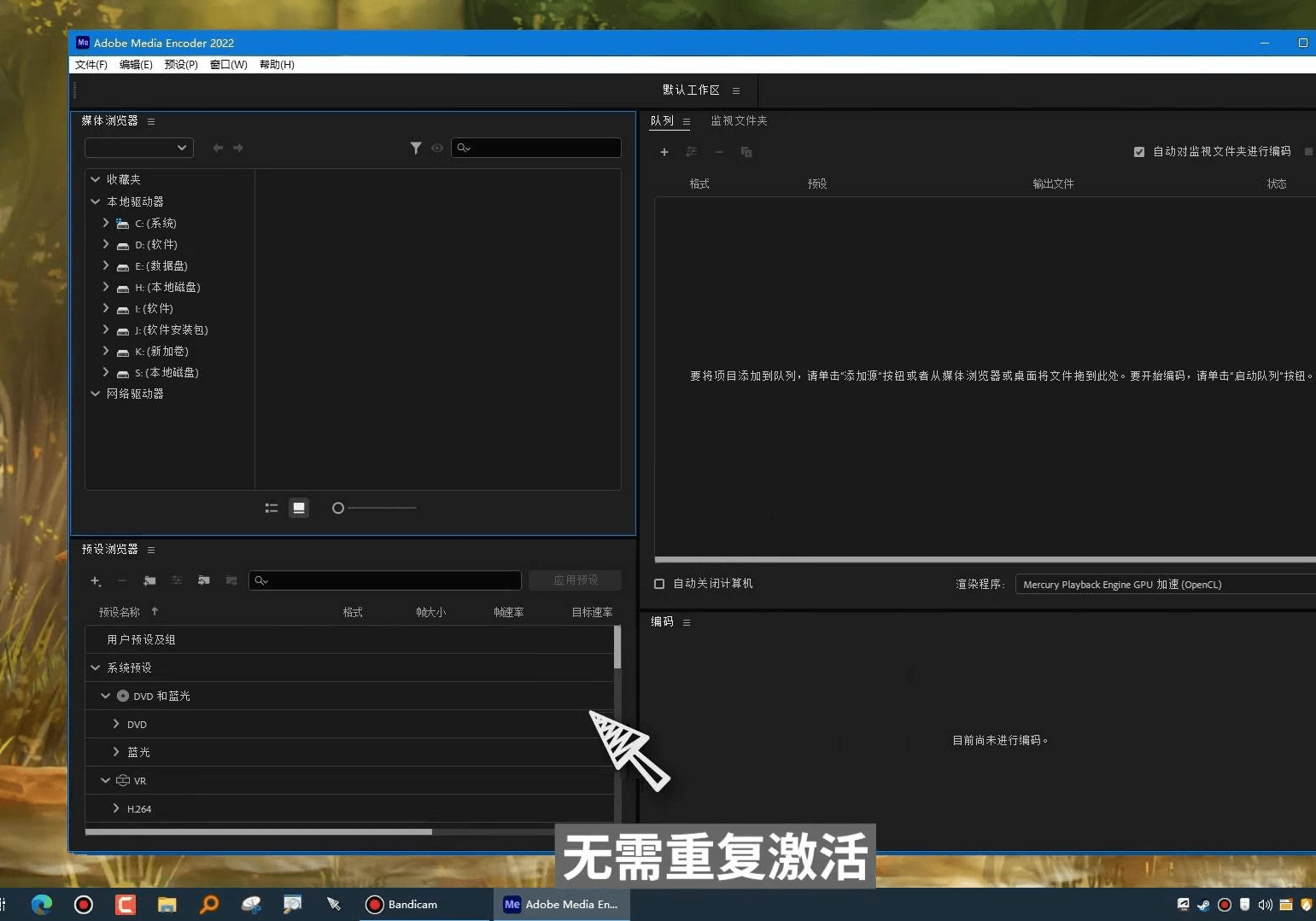The width and height of the screenshot is (1316, 921).
Task: Click delete preset minus icon
Action: (122, 580)
